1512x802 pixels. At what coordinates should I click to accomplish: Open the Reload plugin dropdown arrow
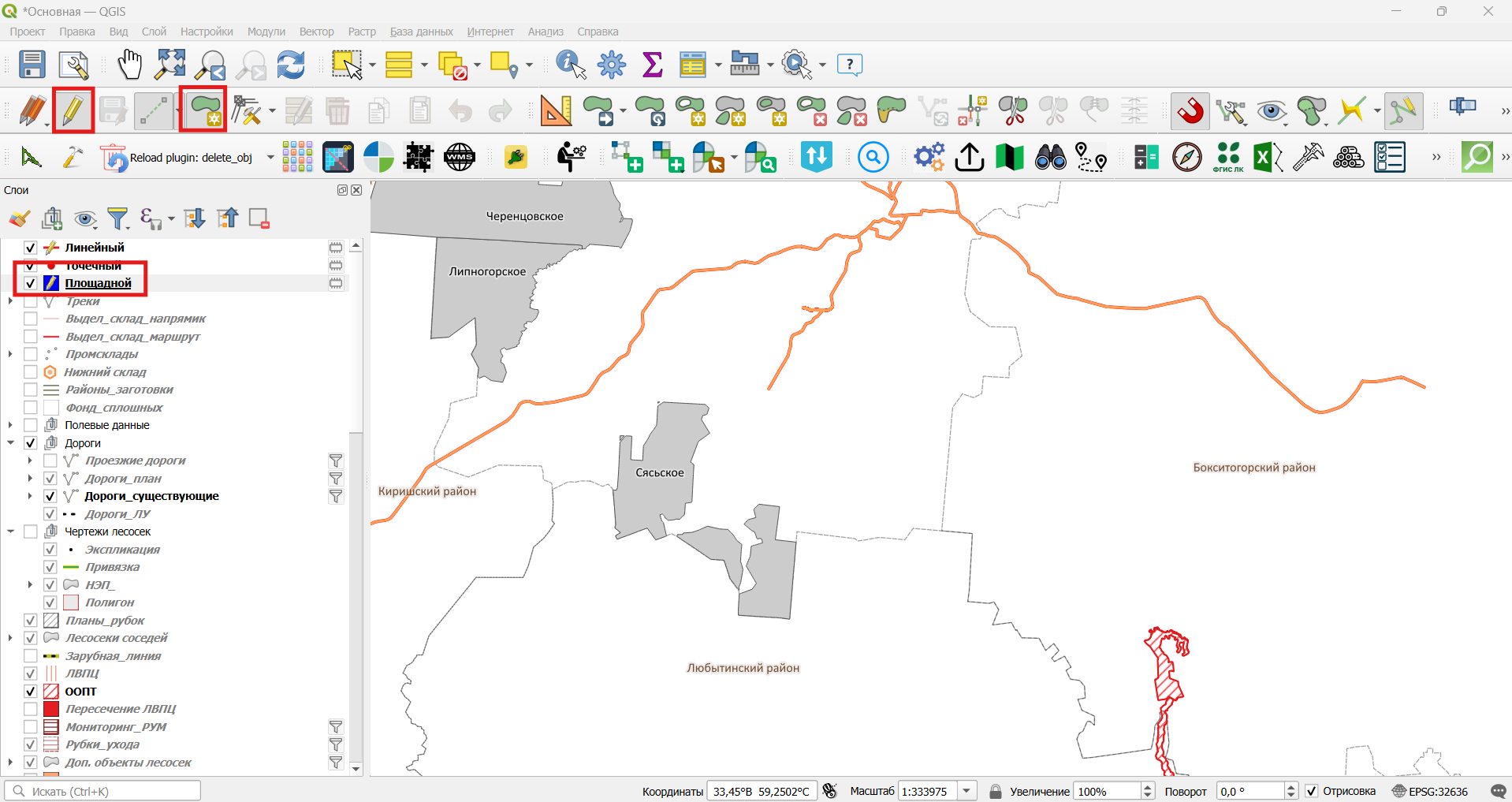coord(270,158)
